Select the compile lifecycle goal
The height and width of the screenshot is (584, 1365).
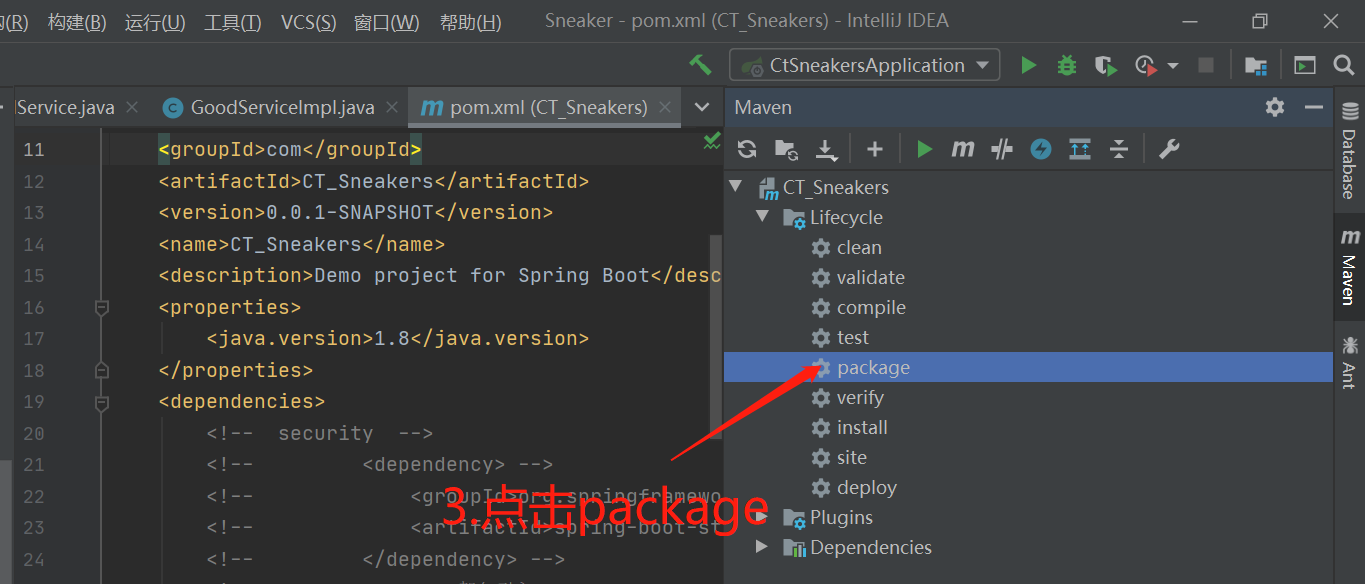[x=858, y=308]
